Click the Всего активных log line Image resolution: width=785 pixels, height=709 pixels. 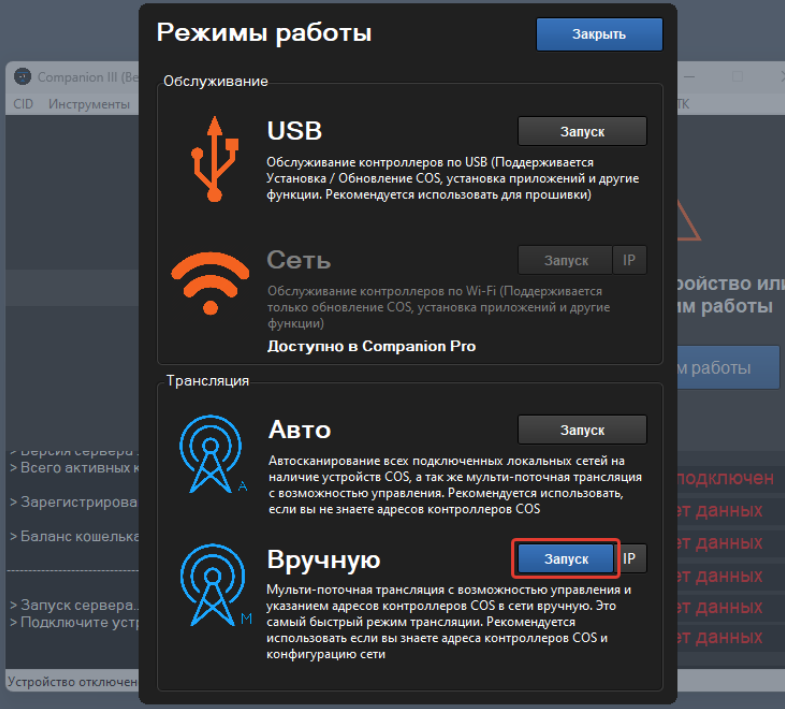(x=74, y=468)
